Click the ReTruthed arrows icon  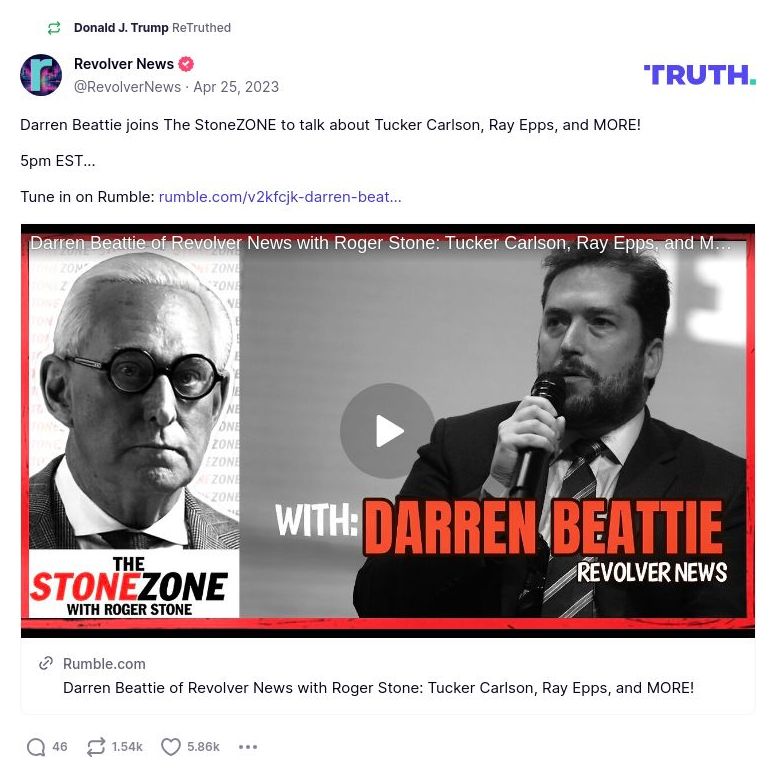click(54, 28)
